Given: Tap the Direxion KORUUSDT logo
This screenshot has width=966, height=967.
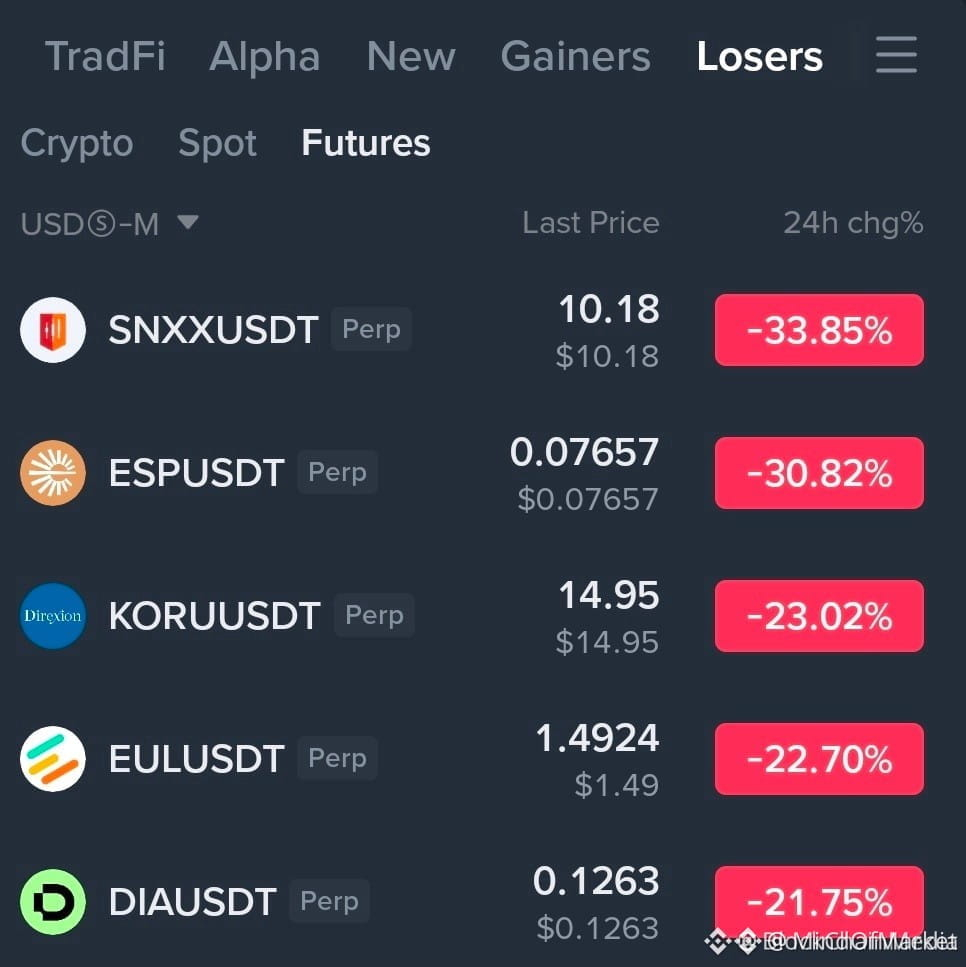Looking at the screenshot, I should tap(53, 615).
